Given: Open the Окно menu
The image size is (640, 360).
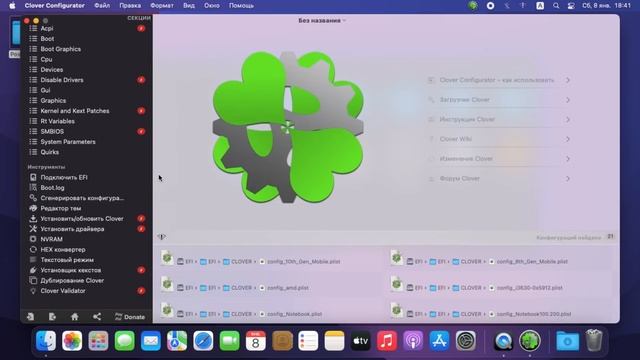Looking at the screenshot, I should click(212, 6).
